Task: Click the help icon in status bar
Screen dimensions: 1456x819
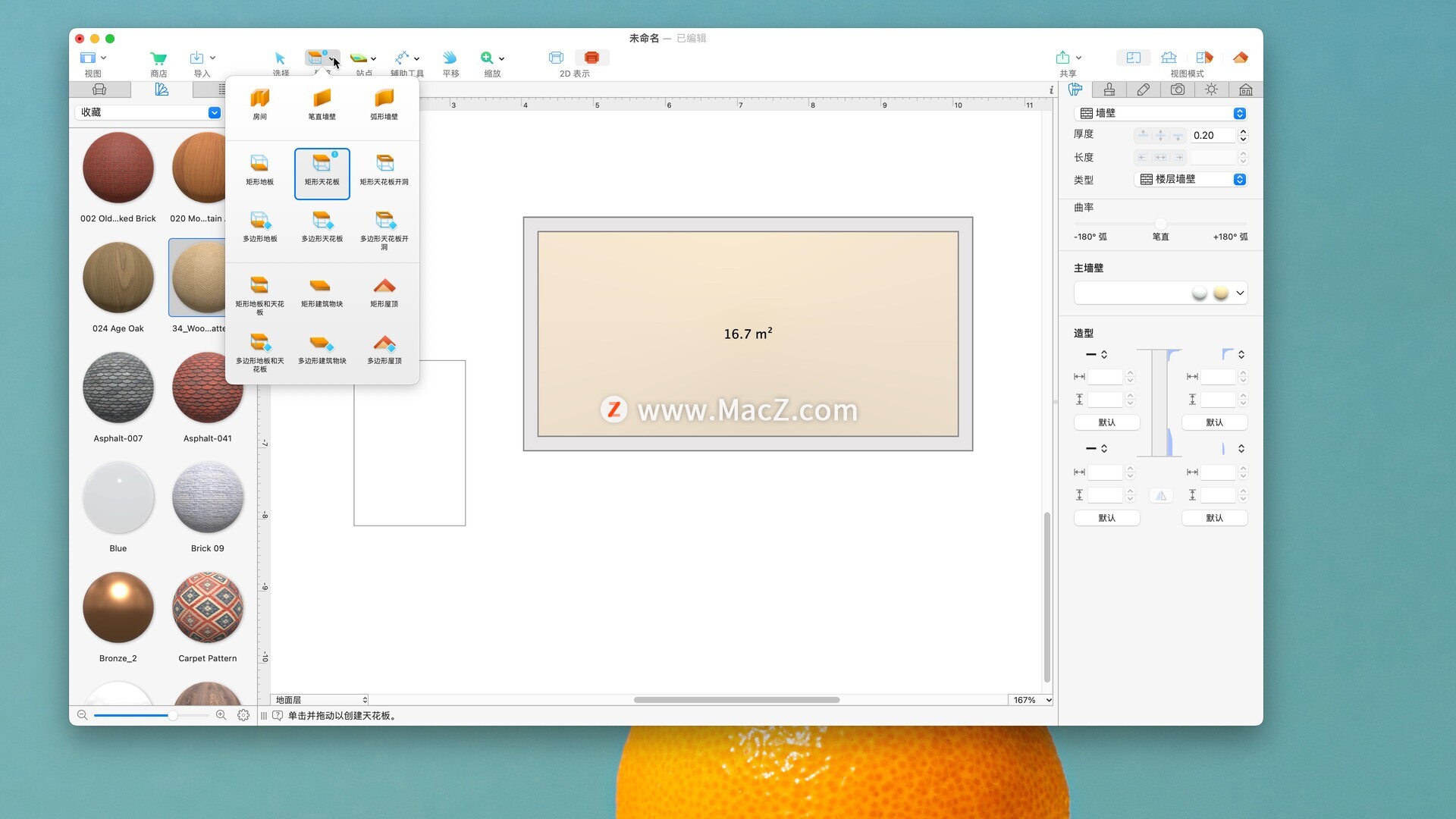Action: 278,715
